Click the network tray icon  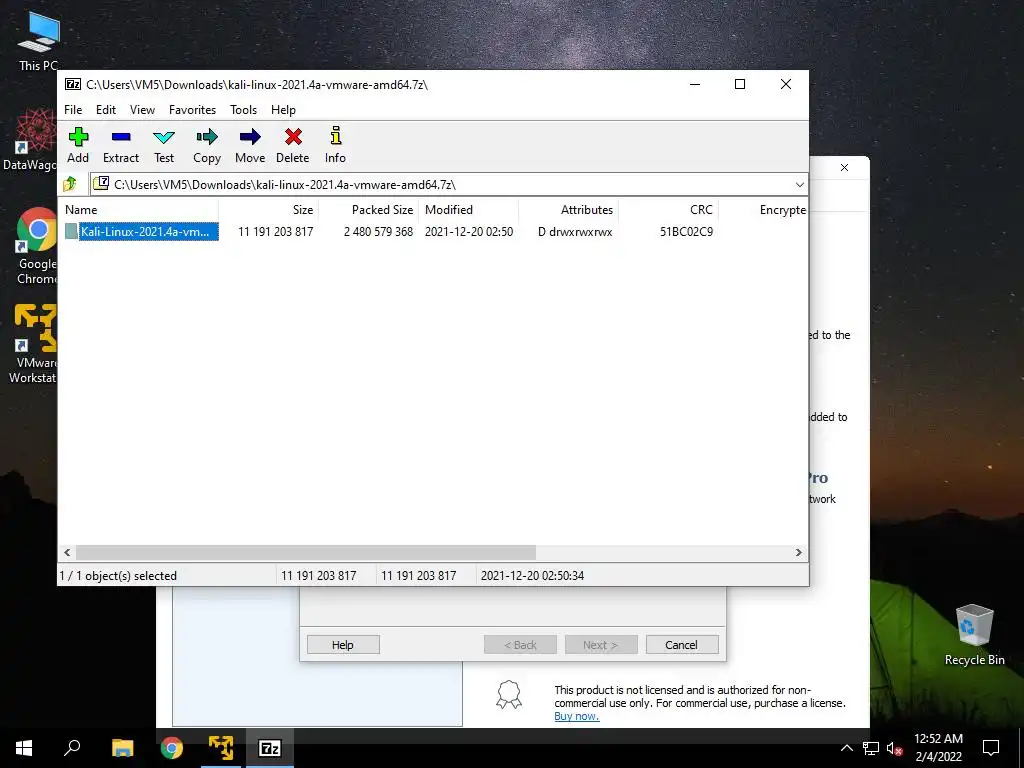click(x=871, y=748)
